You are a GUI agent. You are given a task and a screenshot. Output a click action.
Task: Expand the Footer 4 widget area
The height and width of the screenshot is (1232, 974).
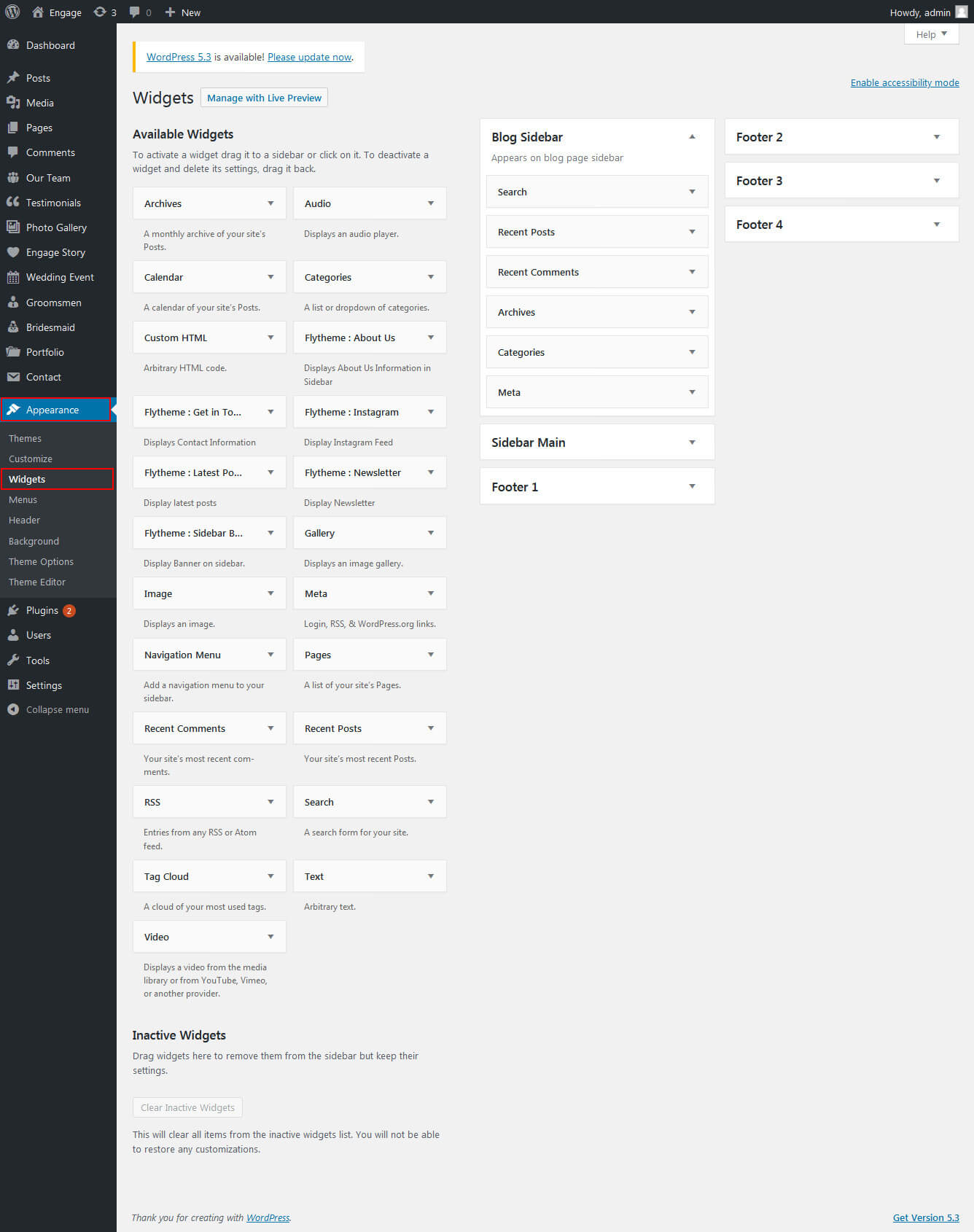[x=937, y=224]
